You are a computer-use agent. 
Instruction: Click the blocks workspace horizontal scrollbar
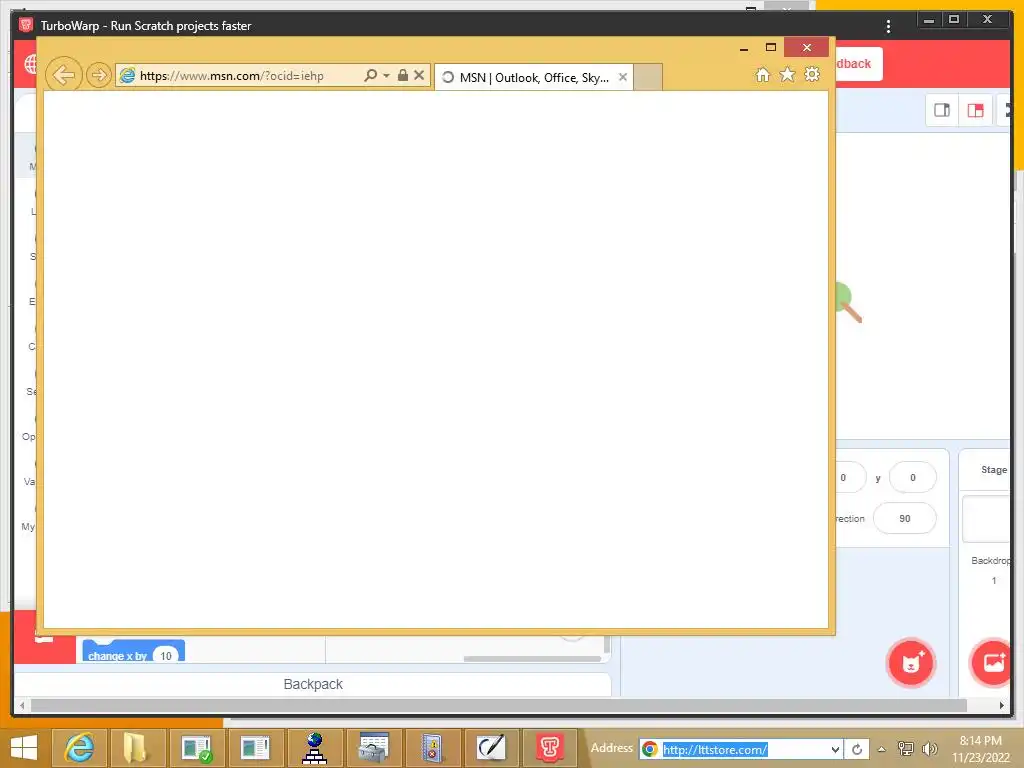532,658
